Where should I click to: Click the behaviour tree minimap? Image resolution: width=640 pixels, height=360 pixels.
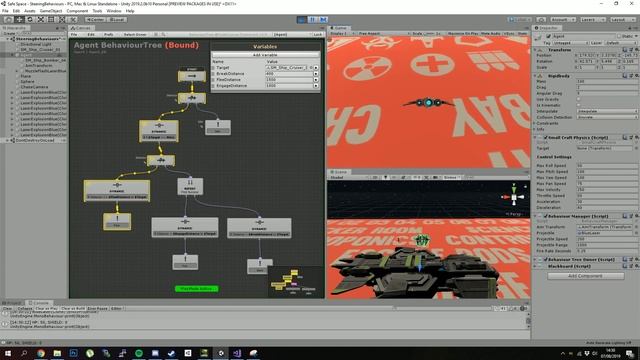[296, 282]
